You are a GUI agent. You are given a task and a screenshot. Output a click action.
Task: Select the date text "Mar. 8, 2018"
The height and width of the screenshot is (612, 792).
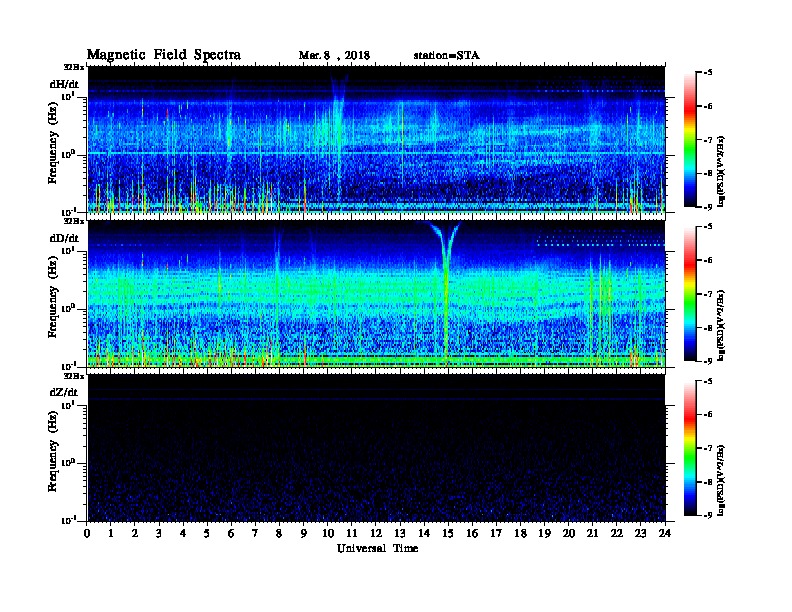[334, 56]
